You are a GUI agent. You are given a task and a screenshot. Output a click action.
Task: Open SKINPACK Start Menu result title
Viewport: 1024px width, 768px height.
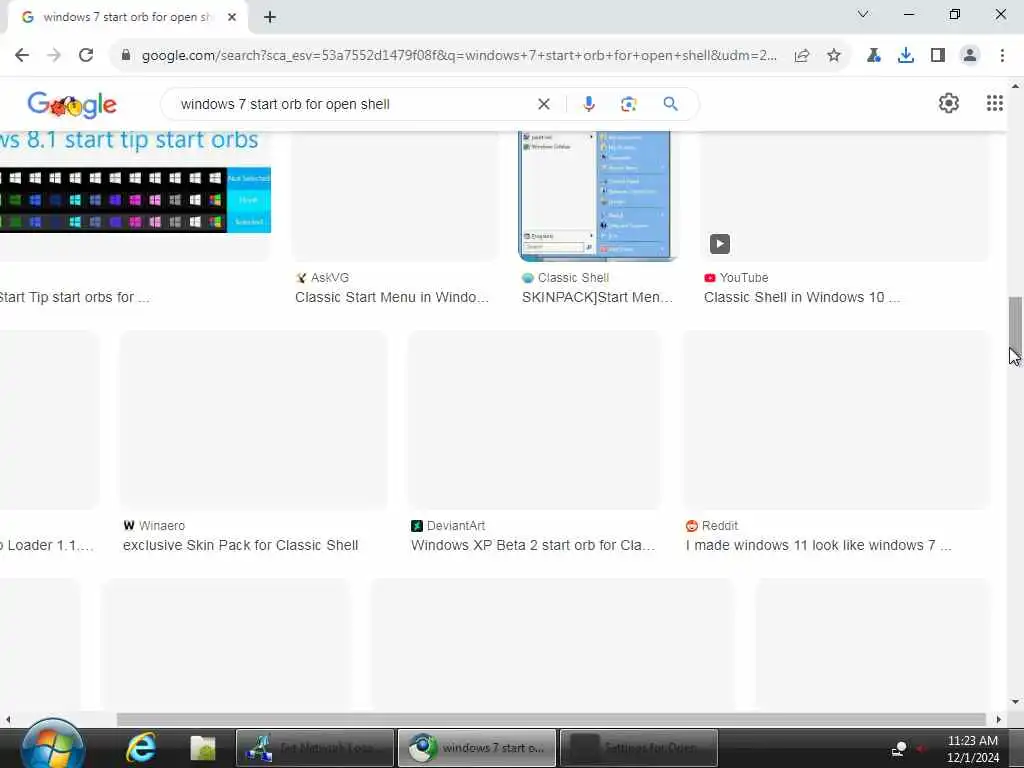click(x=597, y=297)
